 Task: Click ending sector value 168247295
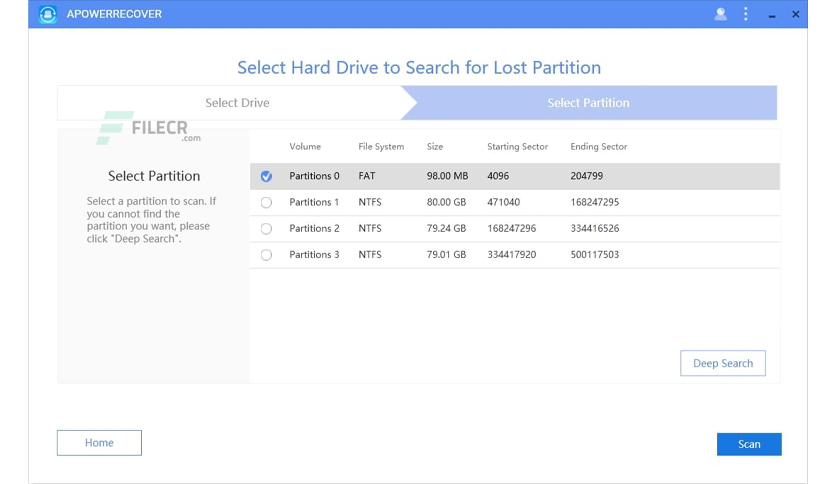(x=594, y=202)
